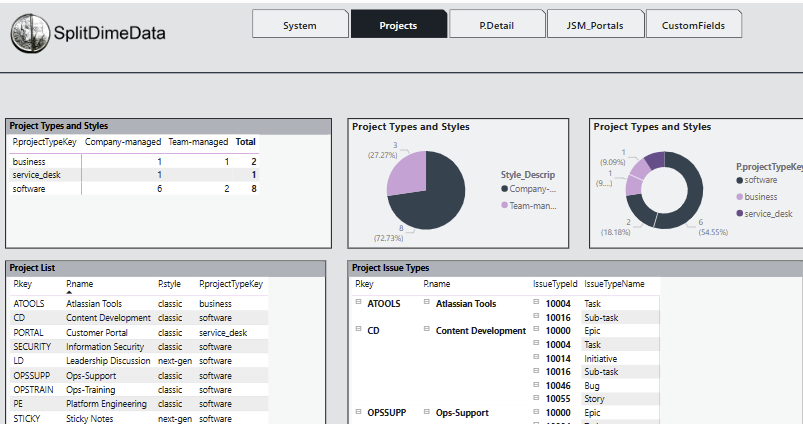The width and height of the screenshot is (803, 424).
Task: Select the PORTAL project key
Action: click(28, 333)
